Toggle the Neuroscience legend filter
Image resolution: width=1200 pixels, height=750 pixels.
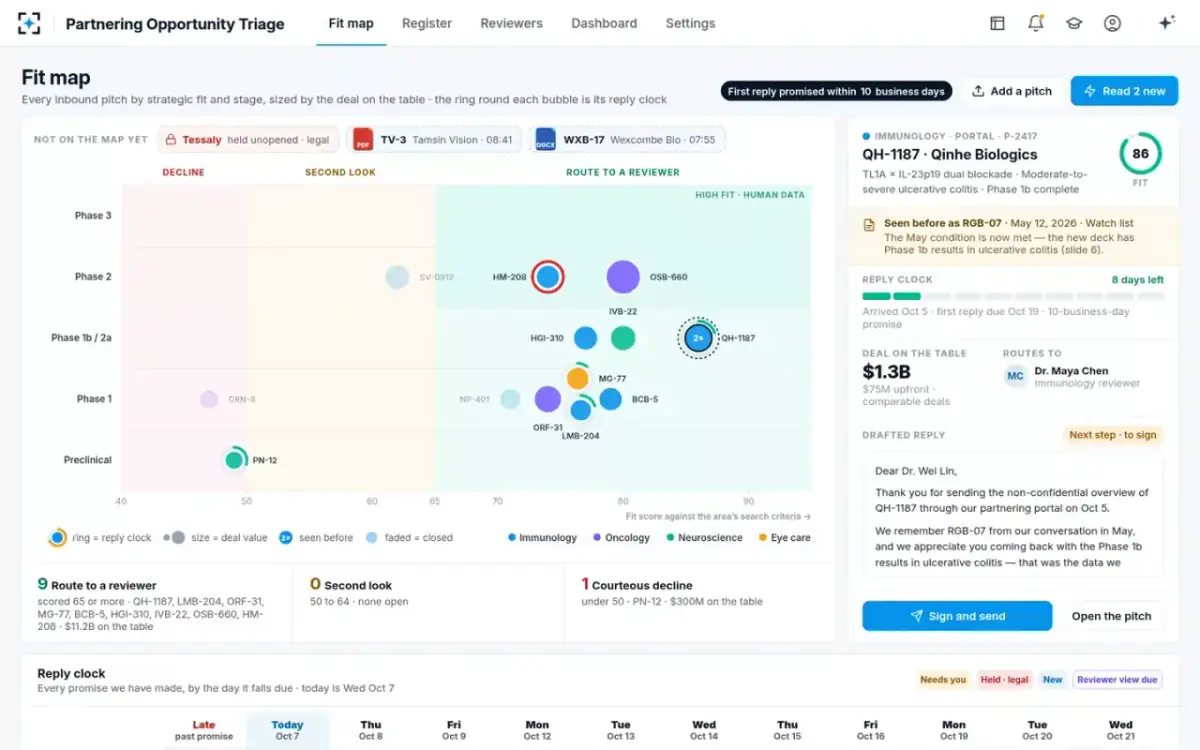tap(704, 538)
